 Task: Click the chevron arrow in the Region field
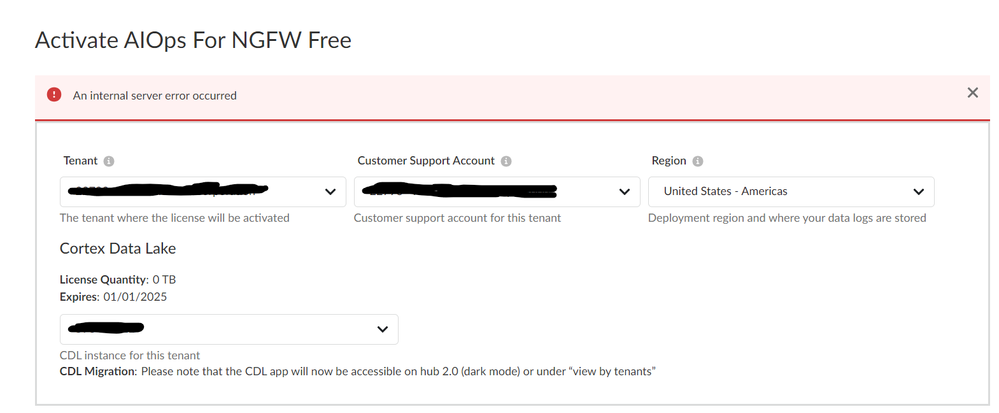(918, 191)
